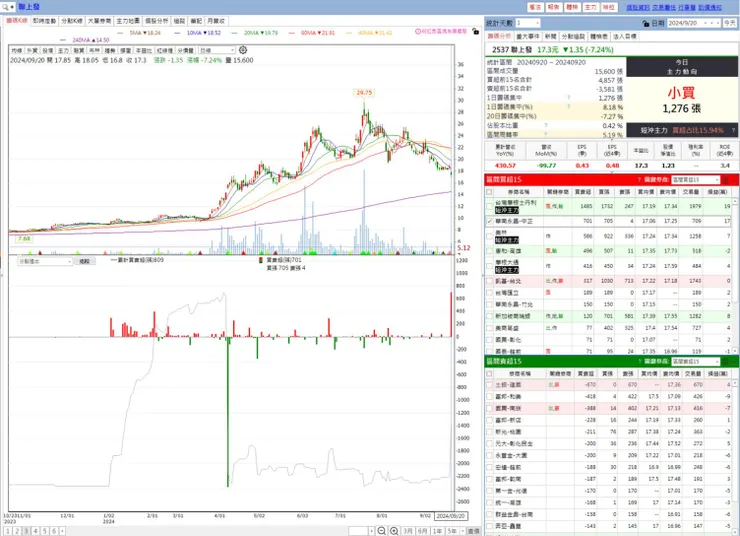Switch to the 主力地圖 tab
This screenshot has width=740, height=536.
tap(127, 21)
